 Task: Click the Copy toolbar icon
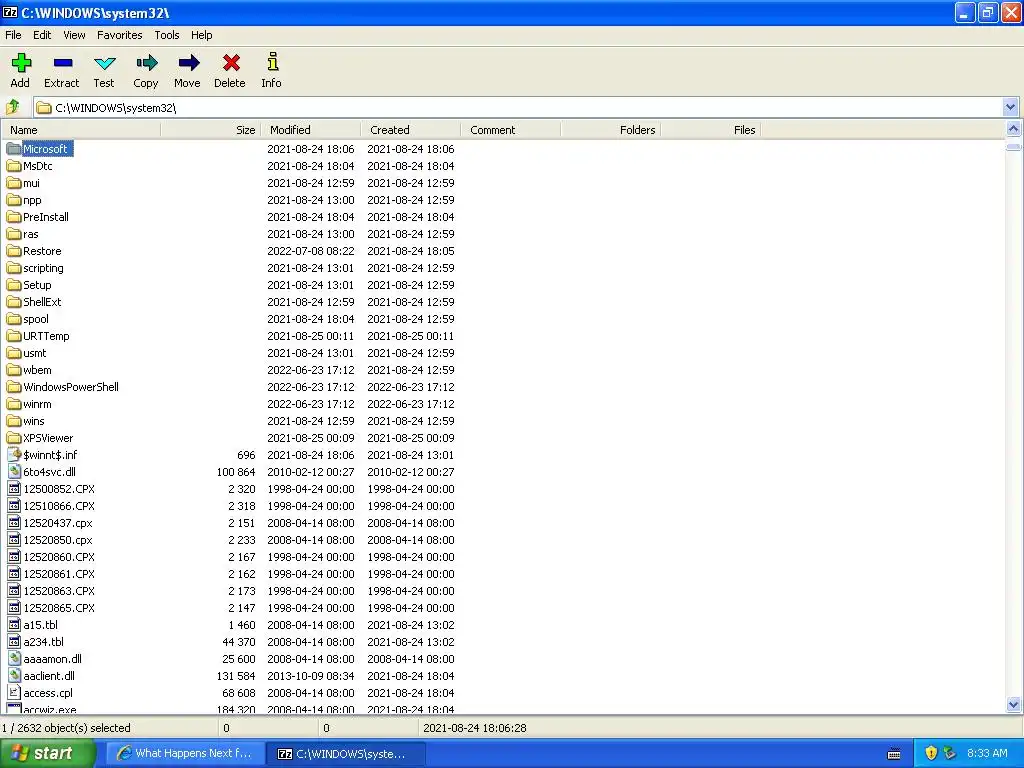146,63
